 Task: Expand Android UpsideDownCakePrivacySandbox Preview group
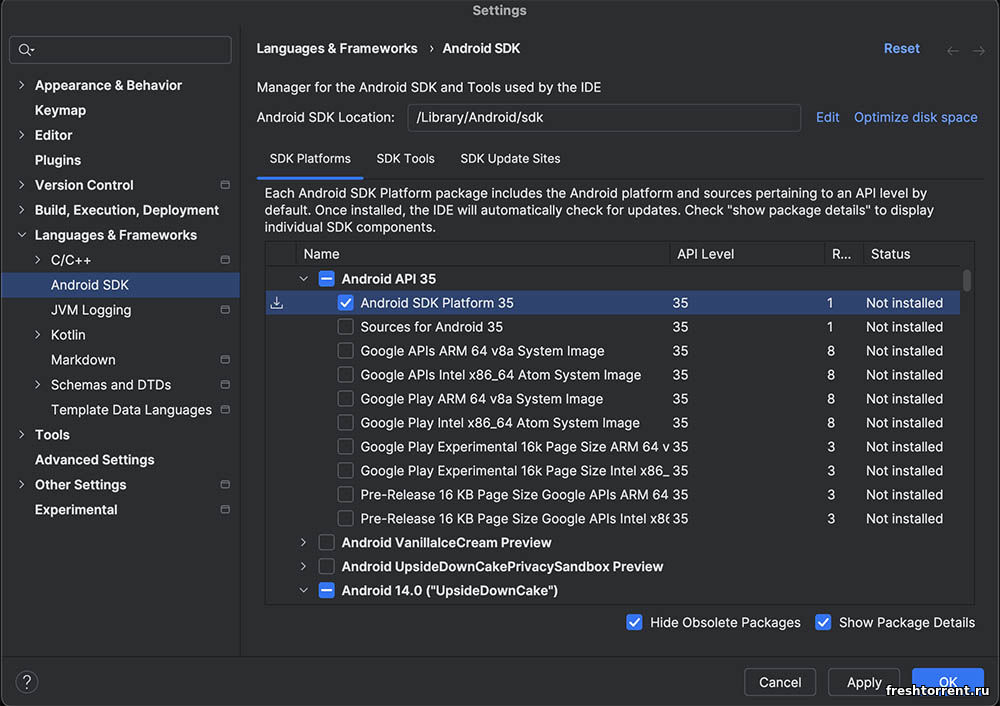tap(304, 567)
